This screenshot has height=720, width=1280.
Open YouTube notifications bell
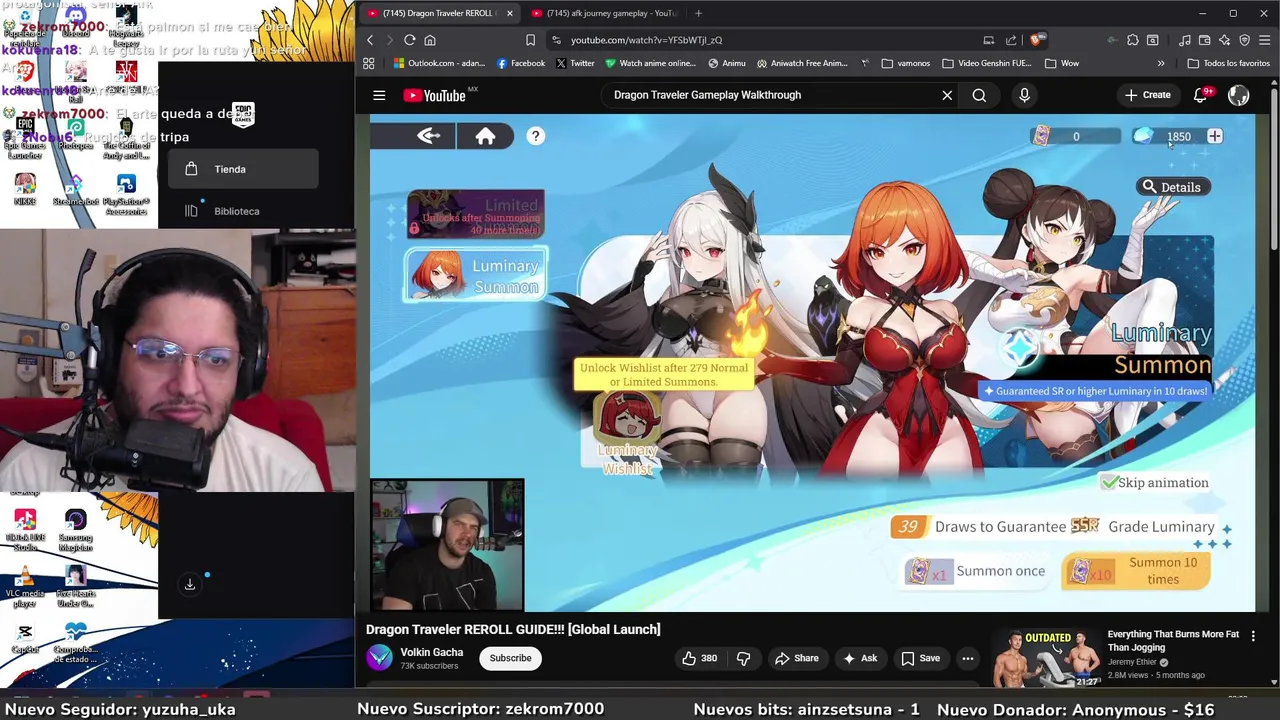point(1201,95)
